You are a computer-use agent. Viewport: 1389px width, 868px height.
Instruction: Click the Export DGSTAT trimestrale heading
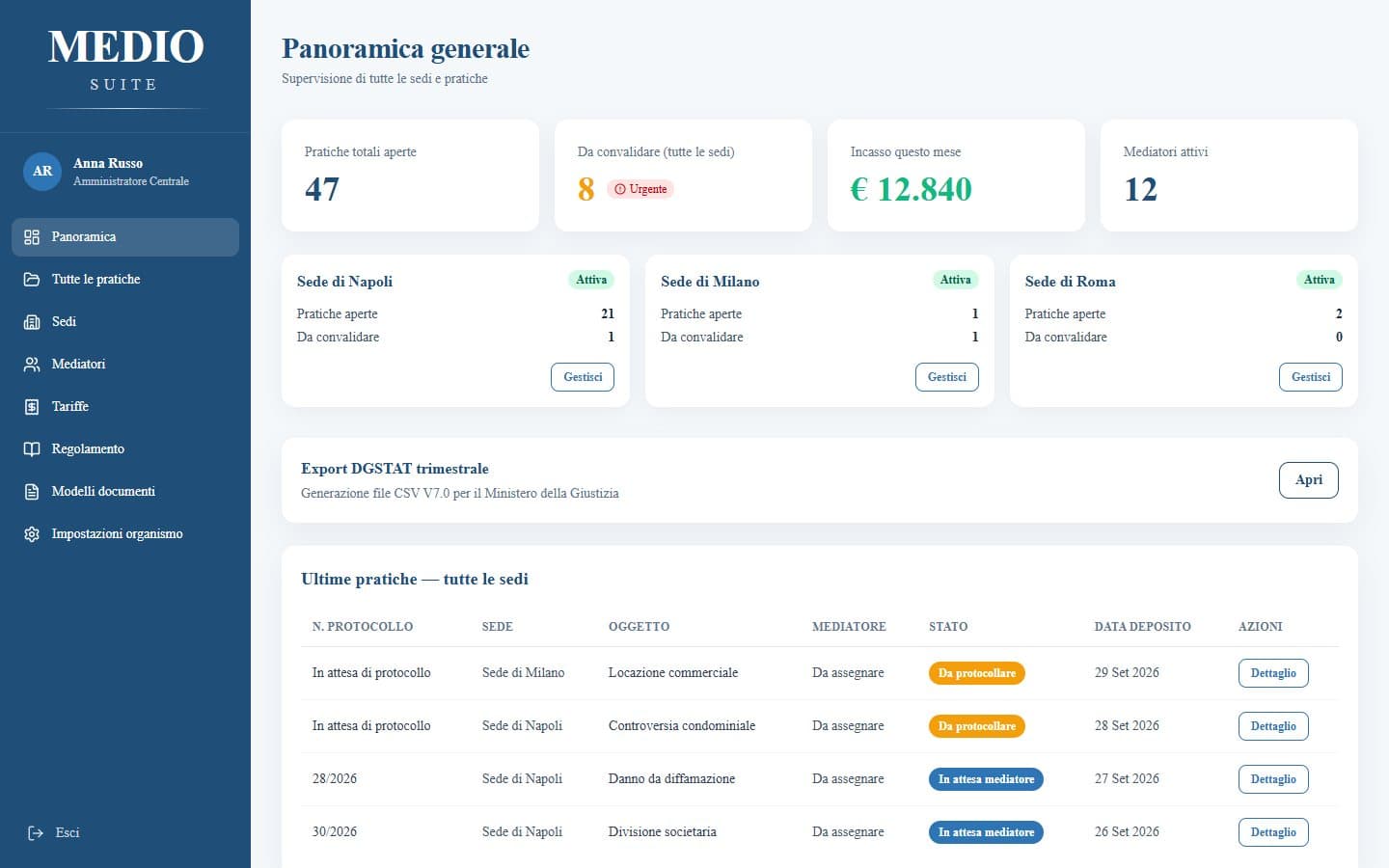coord(395,469)
